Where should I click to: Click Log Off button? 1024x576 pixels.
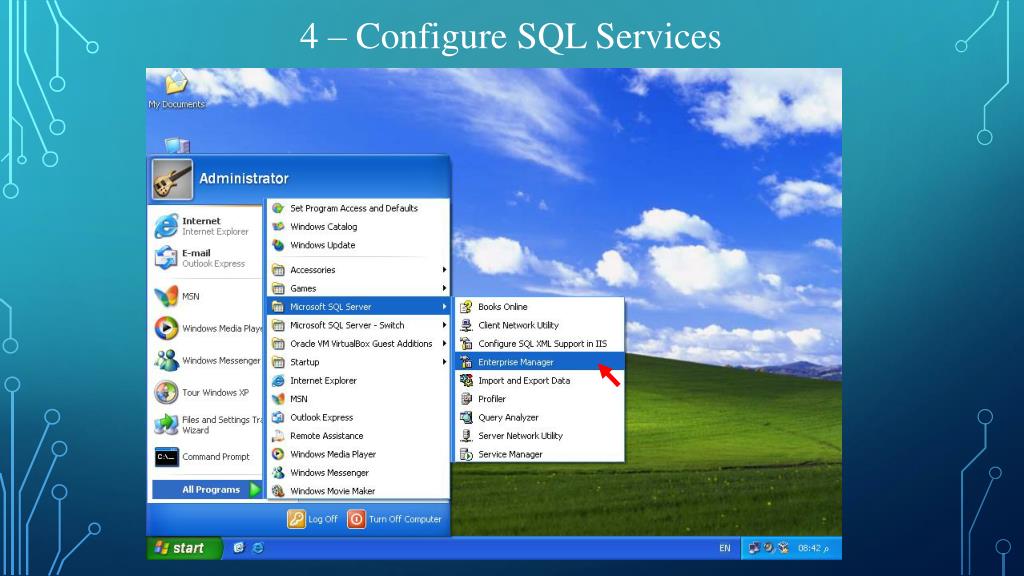(313, 519)
